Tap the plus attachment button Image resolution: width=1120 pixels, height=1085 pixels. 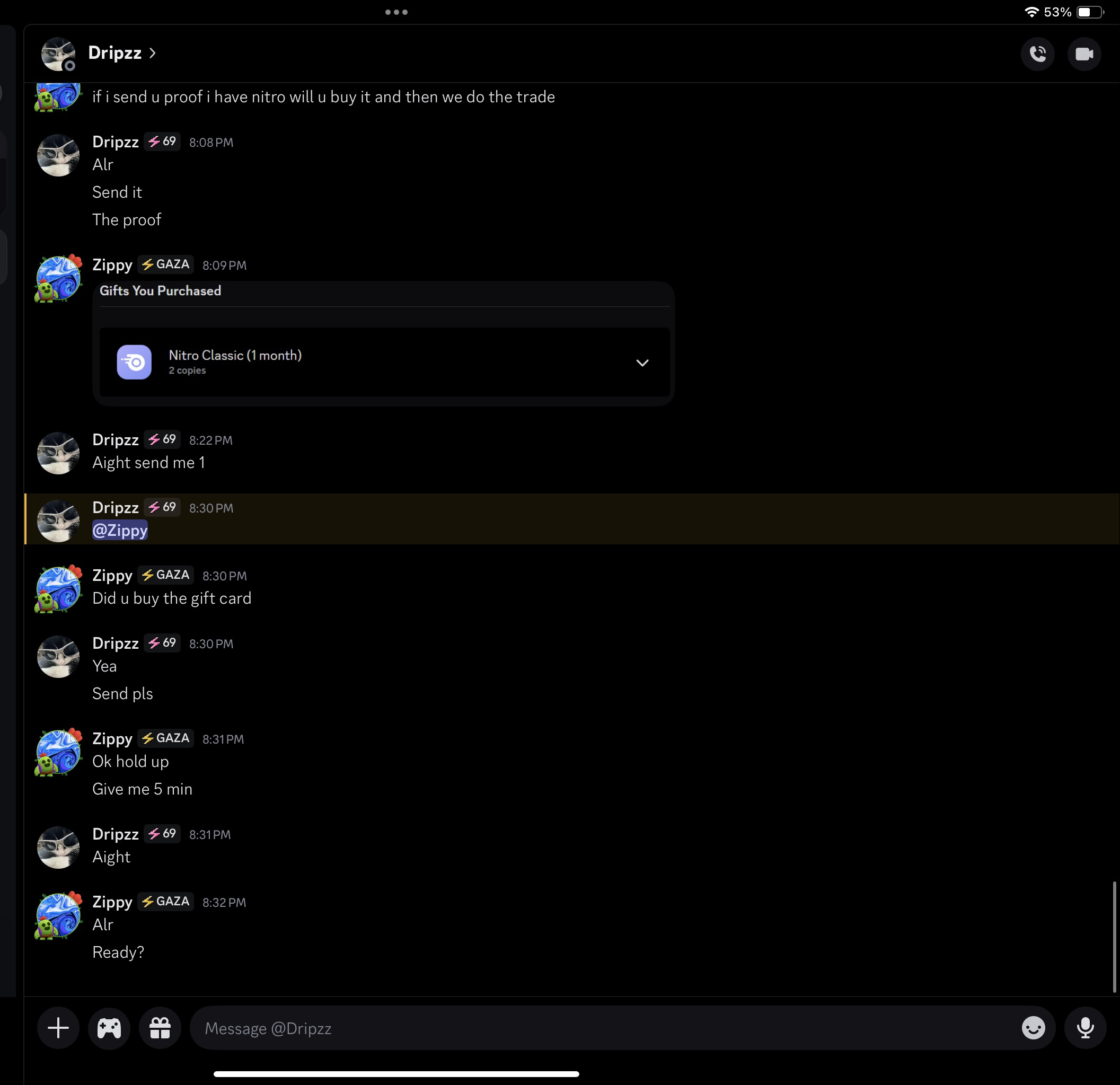click(x=58, y=1028)
